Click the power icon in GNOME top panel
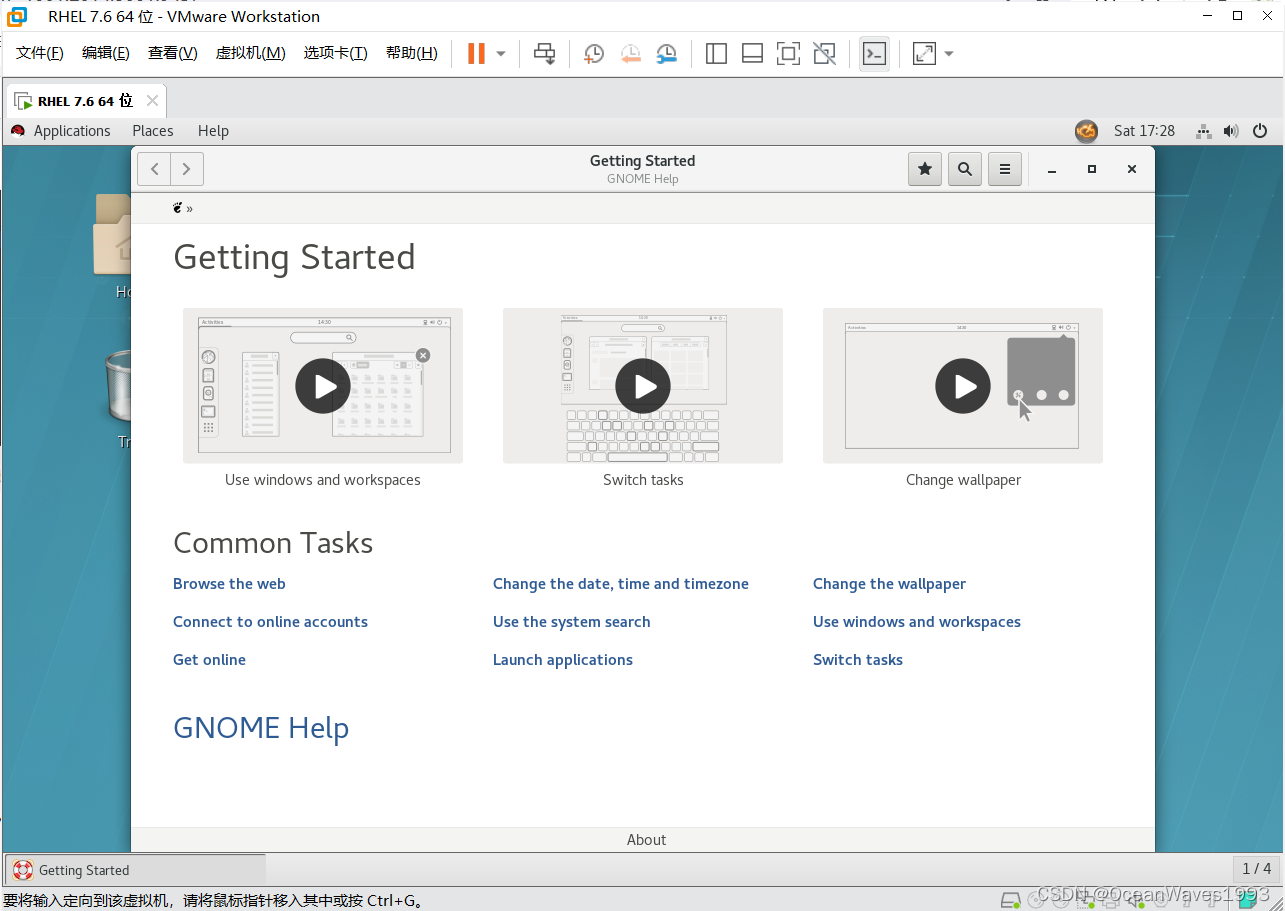This screenshot has height=911, width=1285. coord(1260,131)
